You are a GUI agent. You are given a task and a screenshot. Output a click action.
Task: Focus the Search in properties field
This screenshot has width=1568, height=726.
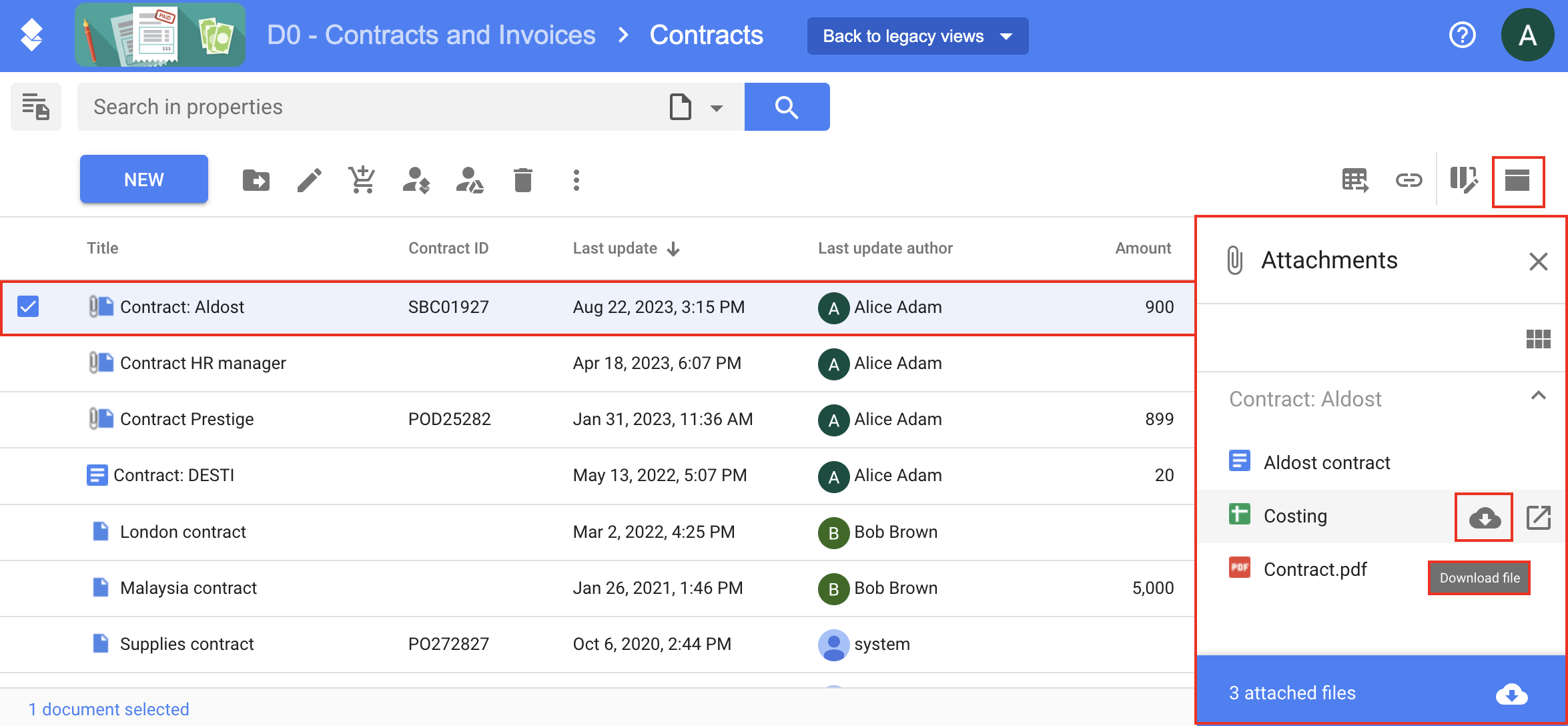(374, 107)
